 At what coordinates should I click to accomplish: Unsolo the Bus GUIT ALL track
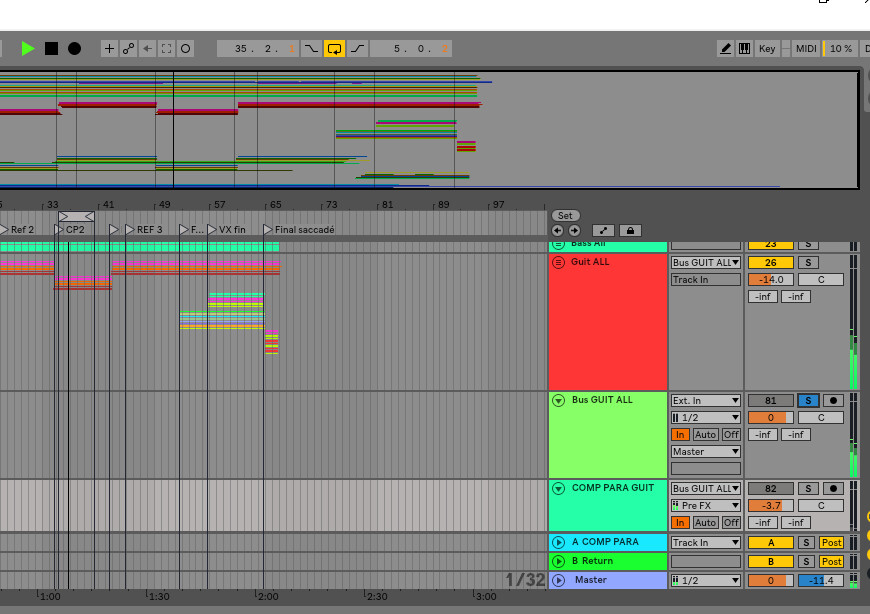[808, 400]
